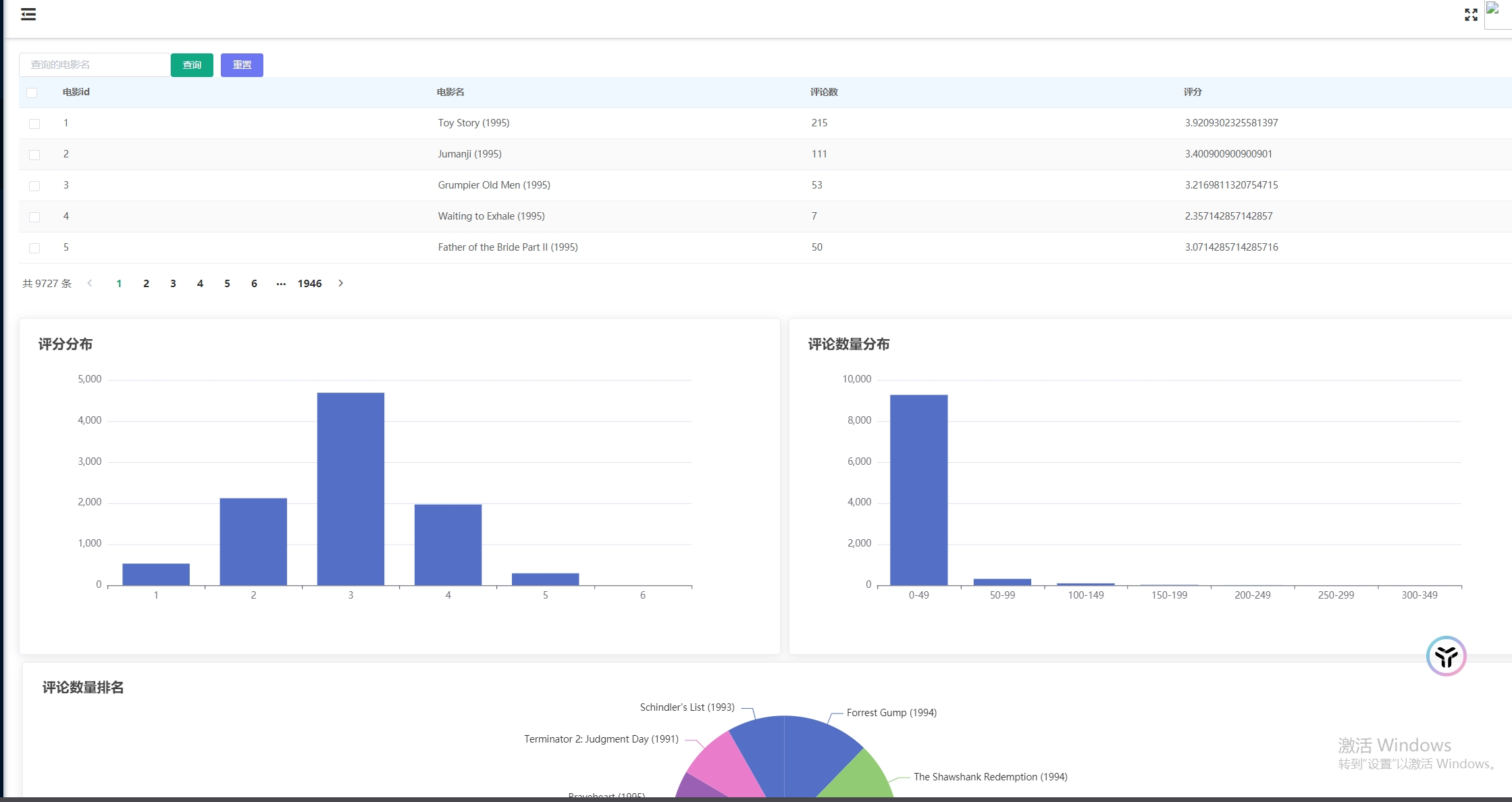Click rating bar 1 in 评分分布 chart

(x=156, y=574)
